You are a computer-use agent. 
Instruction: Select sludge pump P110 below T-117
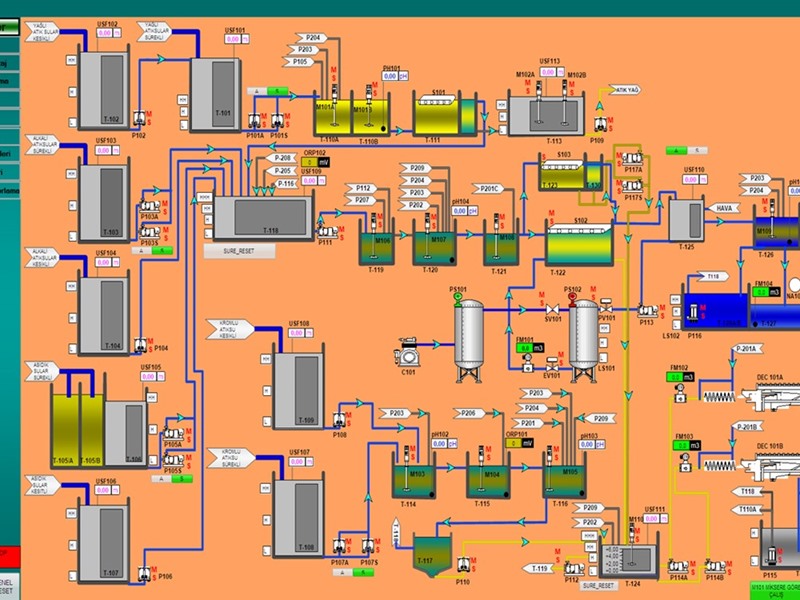(463, 564)
